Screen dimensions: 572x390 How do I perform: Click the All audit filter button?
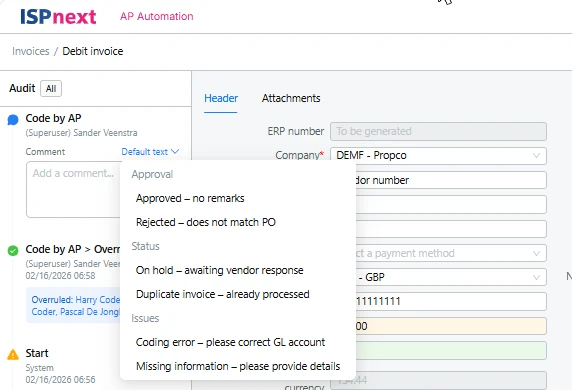pos(51,89)
